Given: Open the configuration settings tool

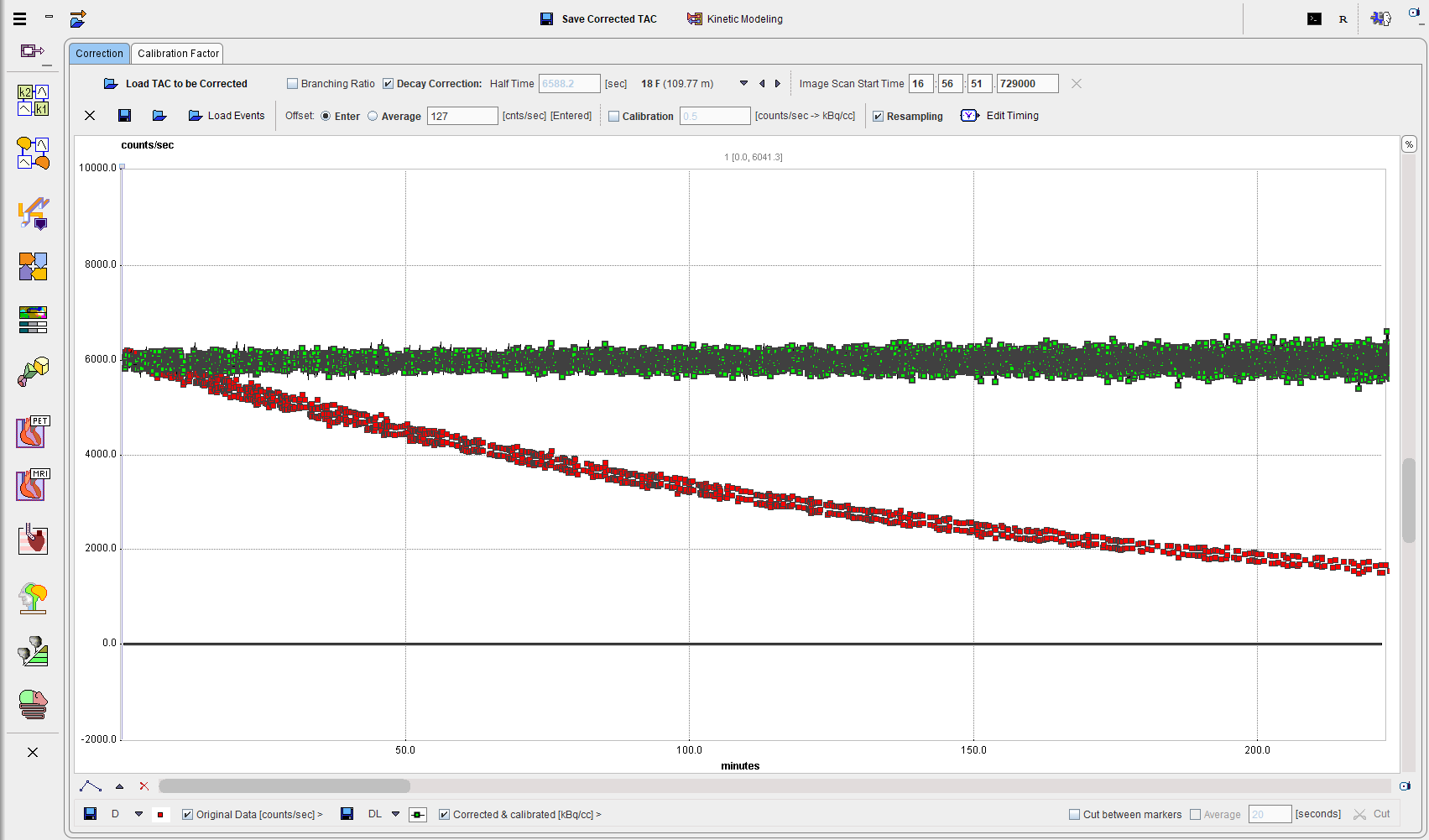Looking at the screenshot, I should 1380,18.
